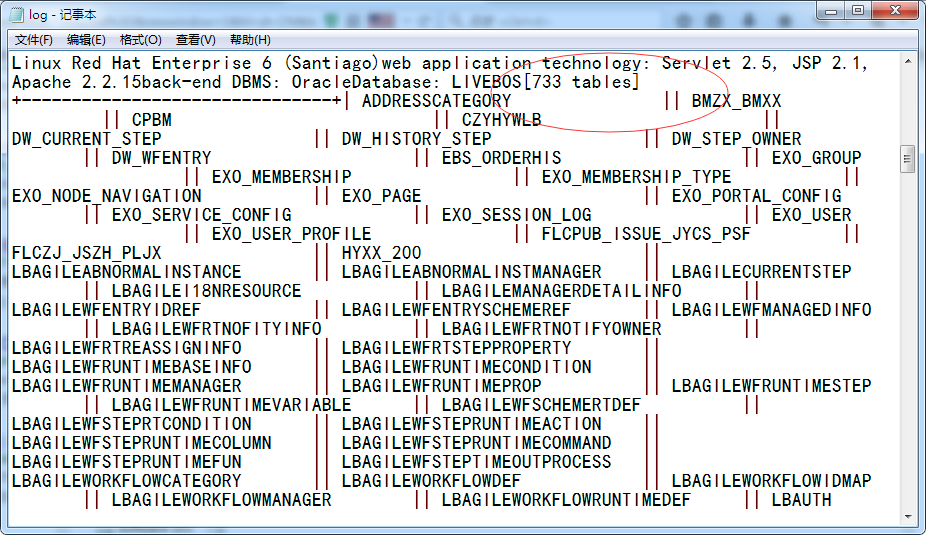
Task: Click the text DW_HISTORY_STEP
Action: click(x=416, y=139)
